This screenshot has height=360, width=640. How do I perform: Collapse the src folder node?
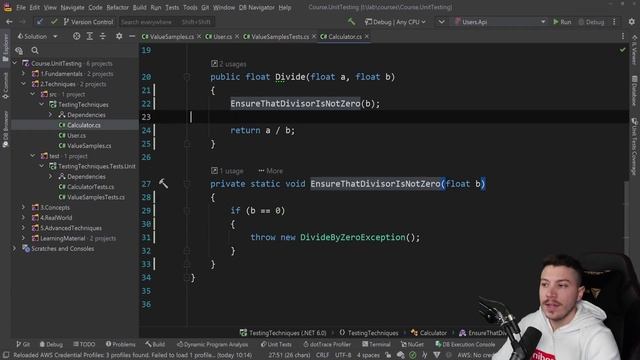pyautogui.click(x=33, y=94)
